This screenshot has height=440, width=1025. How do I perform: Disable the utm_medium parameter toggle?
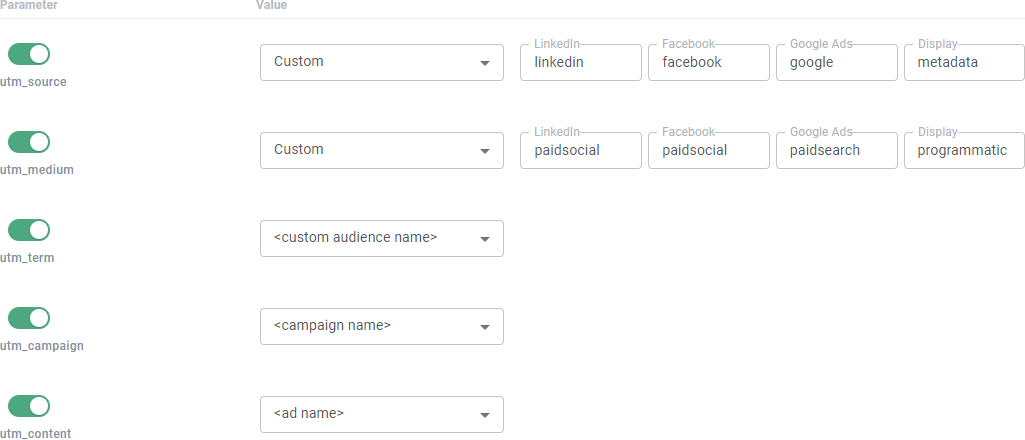click(x=29, y=142)
